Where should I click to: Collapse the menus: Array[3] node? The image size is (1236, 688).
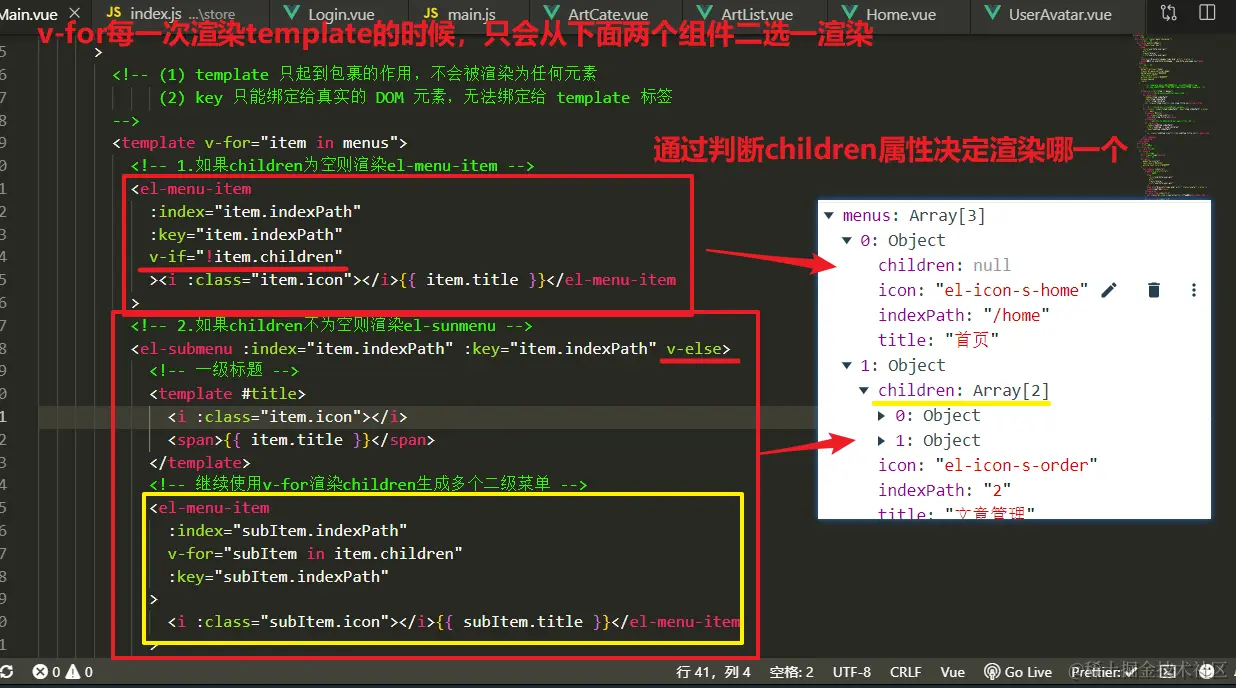(829, 215)
